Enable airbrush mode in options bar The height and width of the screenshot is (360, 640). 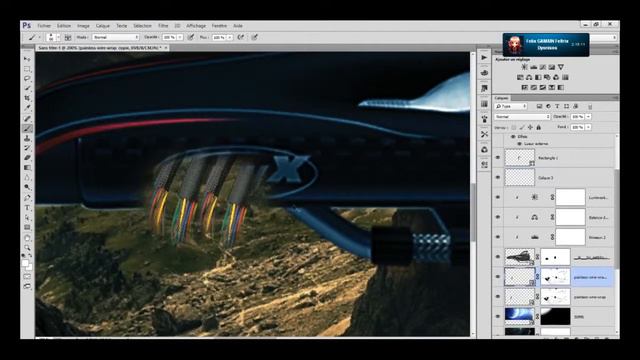(x=241, y=37)
